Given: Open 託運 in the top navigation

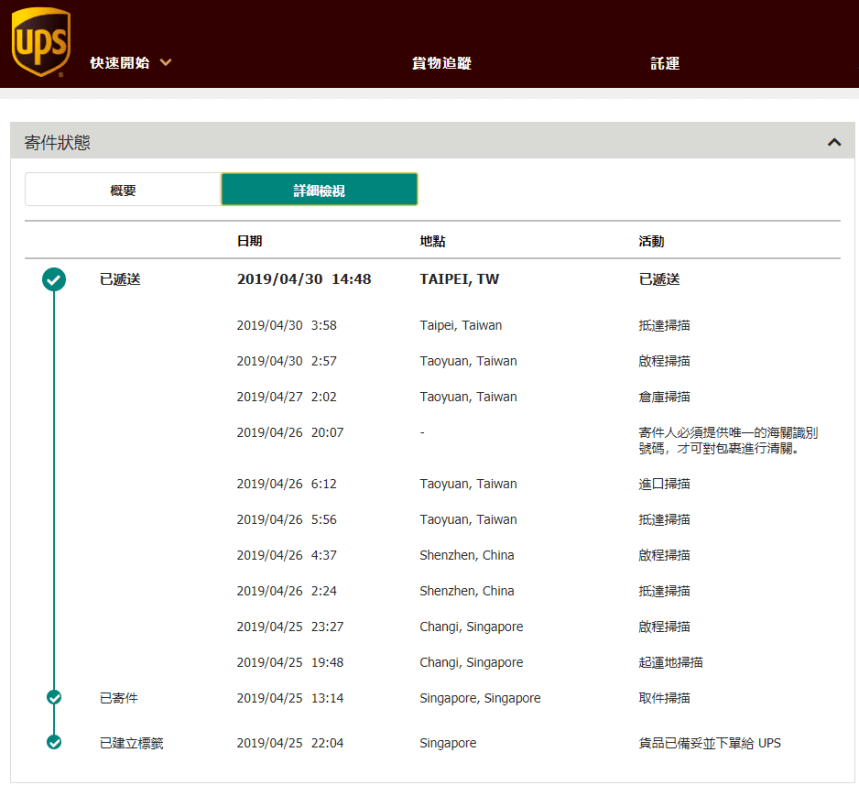Looking at the screenshot, I should [x=664, y=63].
